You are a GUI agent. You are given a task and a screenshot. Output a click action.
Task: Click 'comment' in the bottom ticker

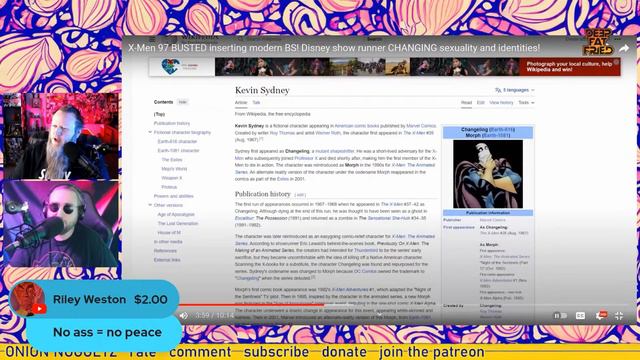tap(200, 352)
